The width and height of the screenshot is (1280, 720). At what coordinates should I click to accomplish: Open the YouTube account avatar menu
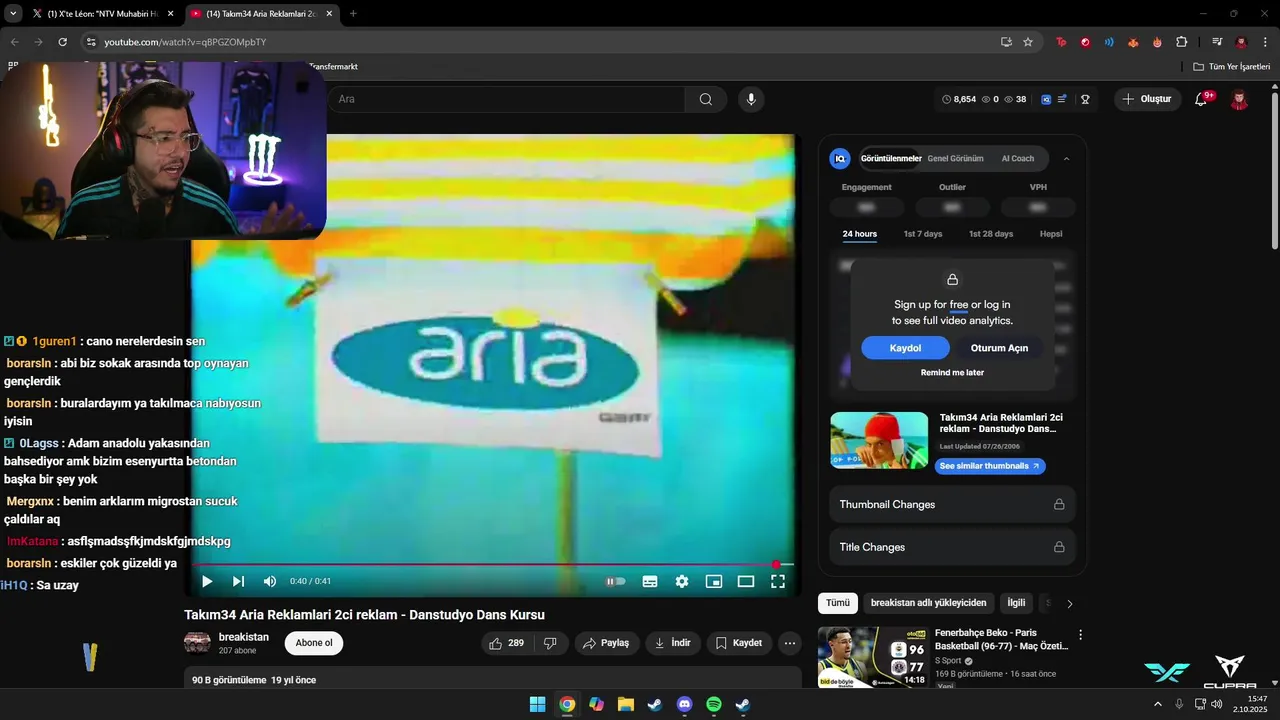[1240, 99]
